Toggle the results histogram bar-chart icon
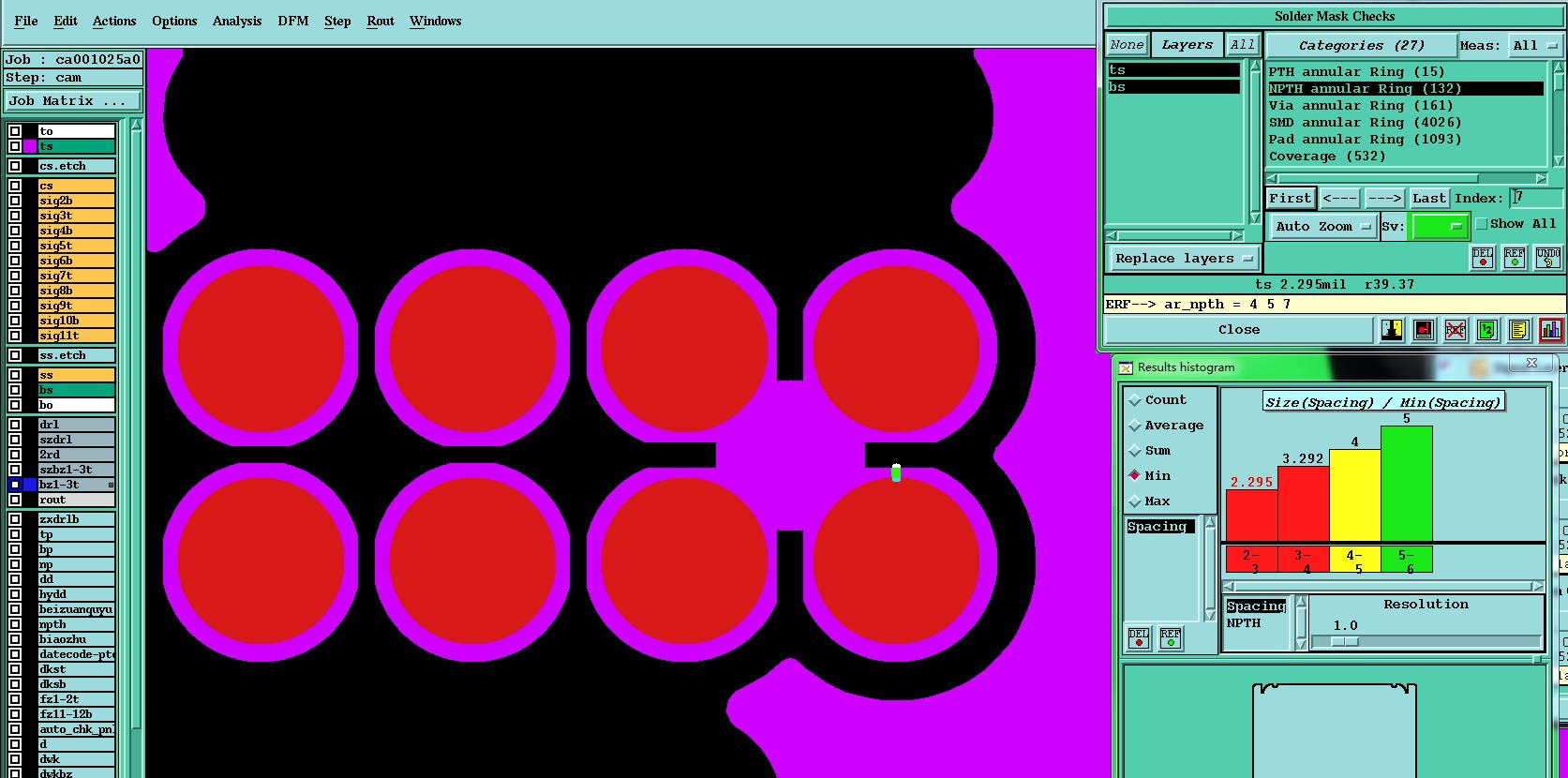 (x=1551, y=330)
